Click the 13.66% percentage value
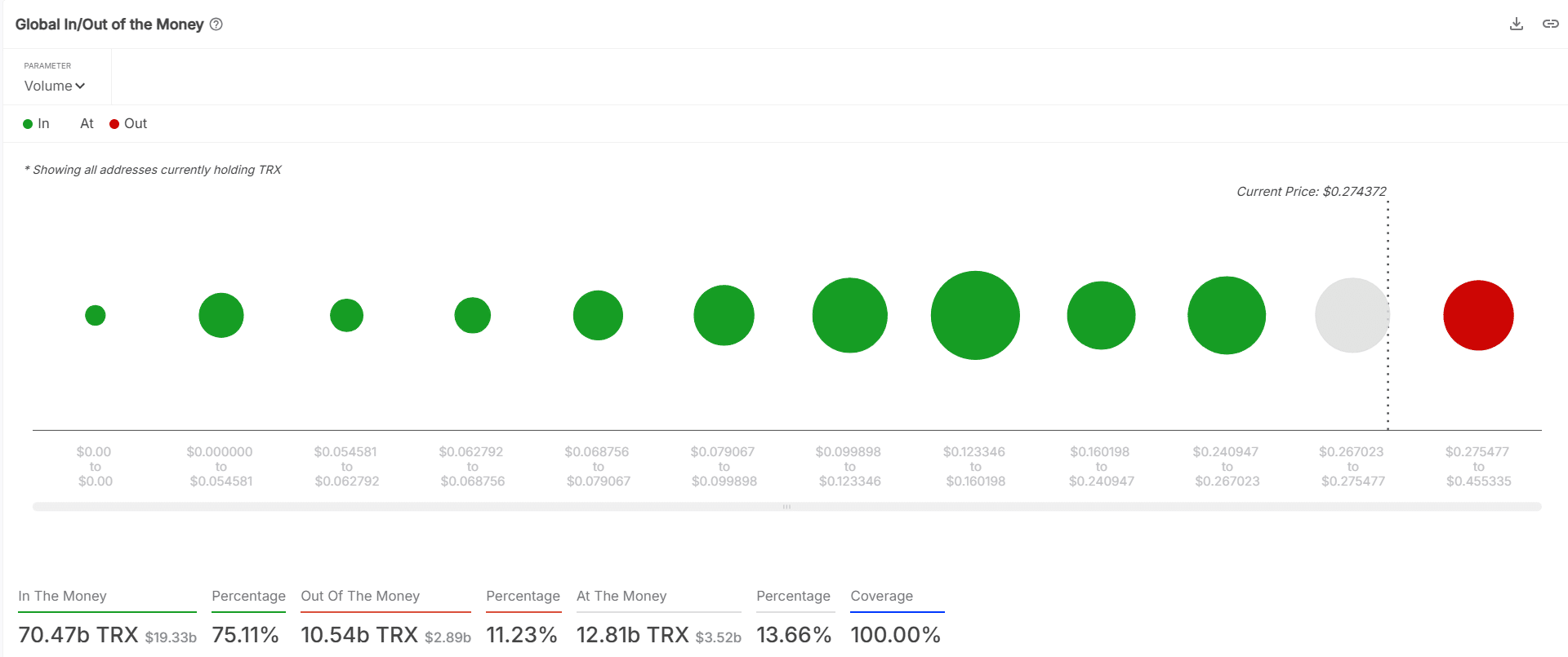 (x=794, y=635)
